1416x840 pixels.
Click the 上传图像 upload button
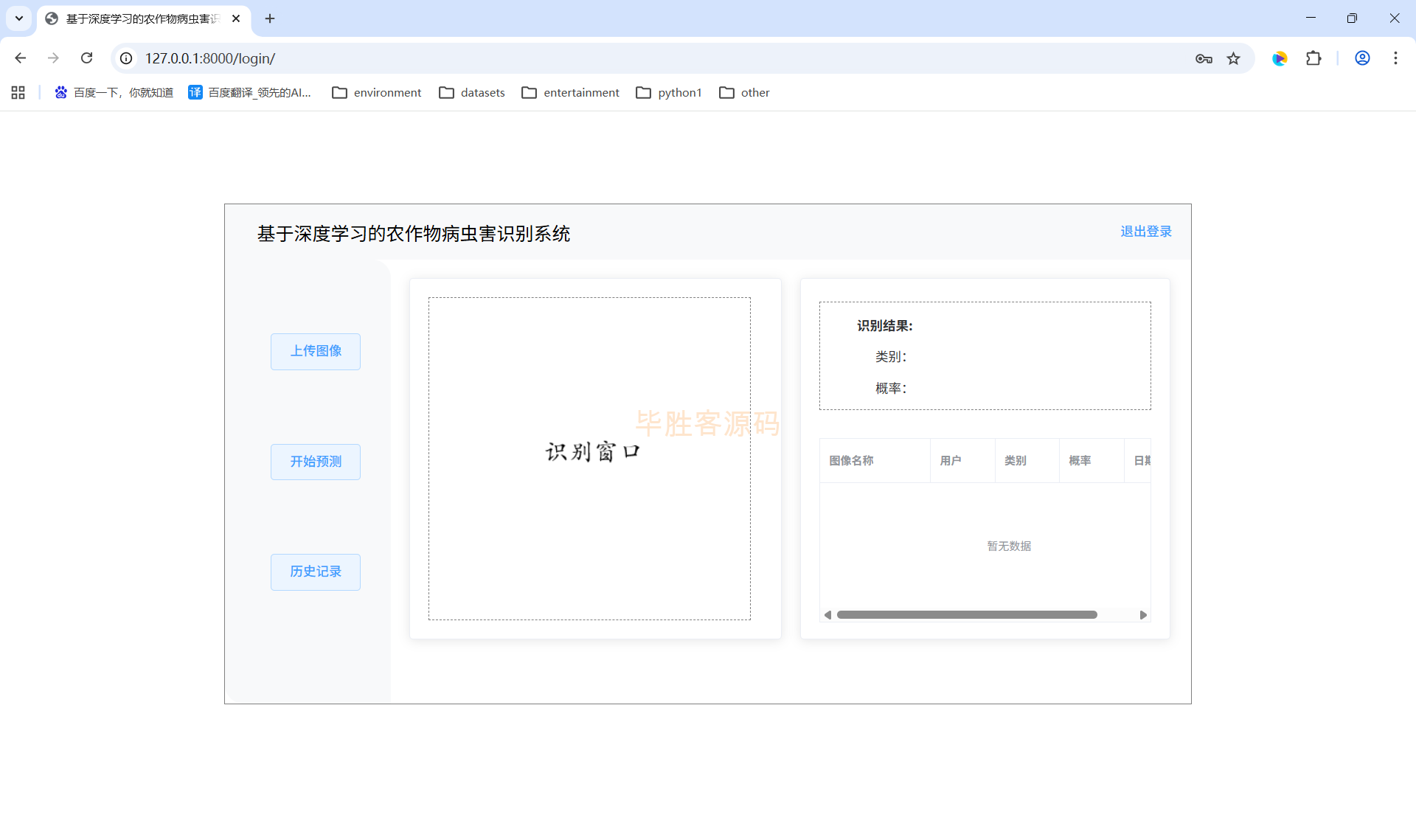(x=315, y=351)
